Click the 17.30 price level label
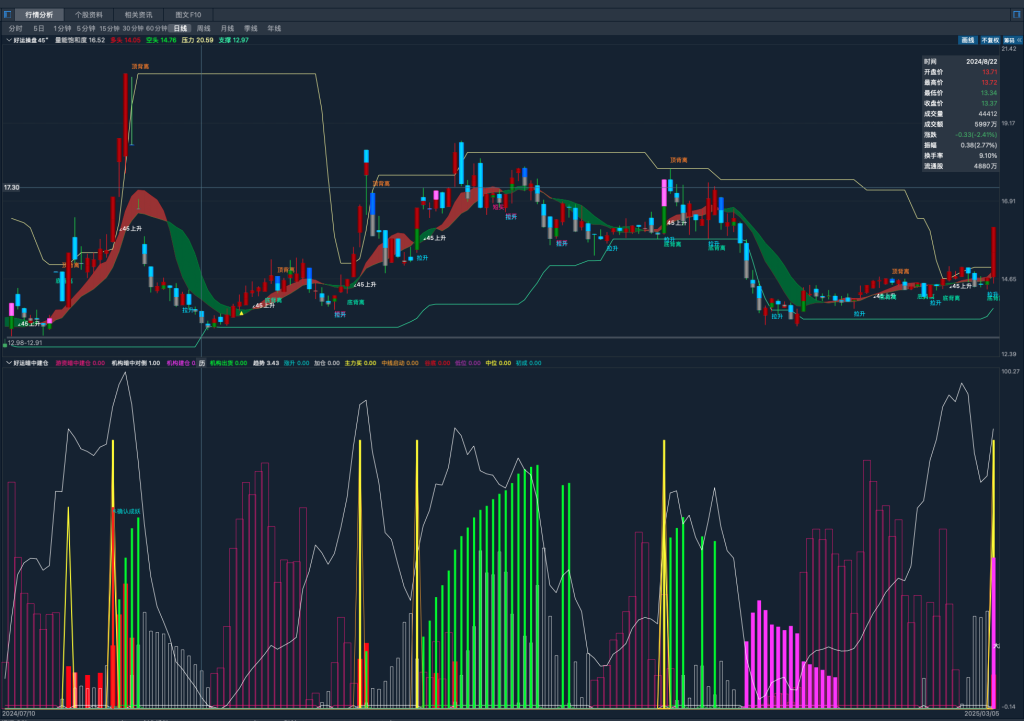 point(12,187)
